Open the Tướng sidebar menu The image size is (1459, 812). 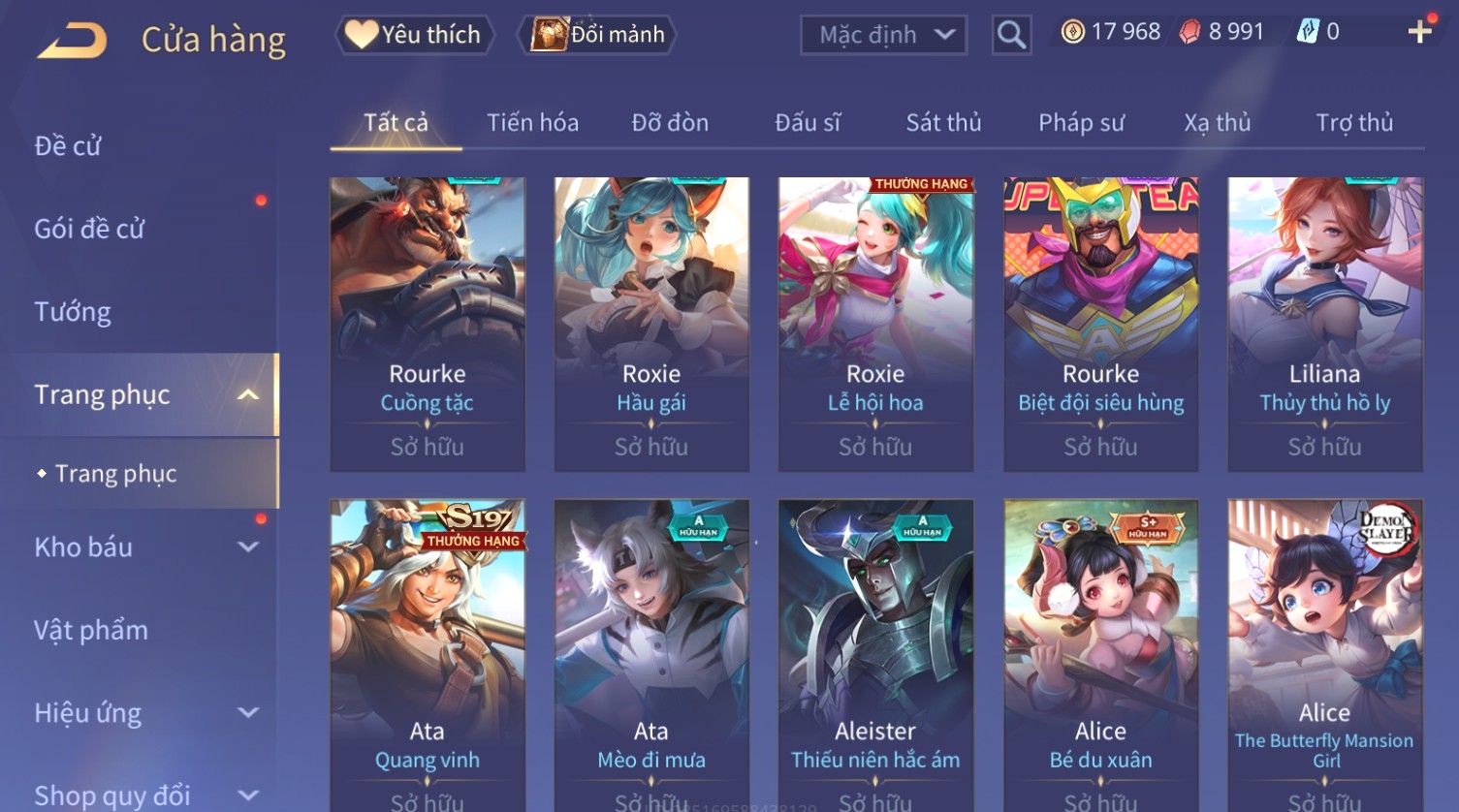(x=73, y=312)
